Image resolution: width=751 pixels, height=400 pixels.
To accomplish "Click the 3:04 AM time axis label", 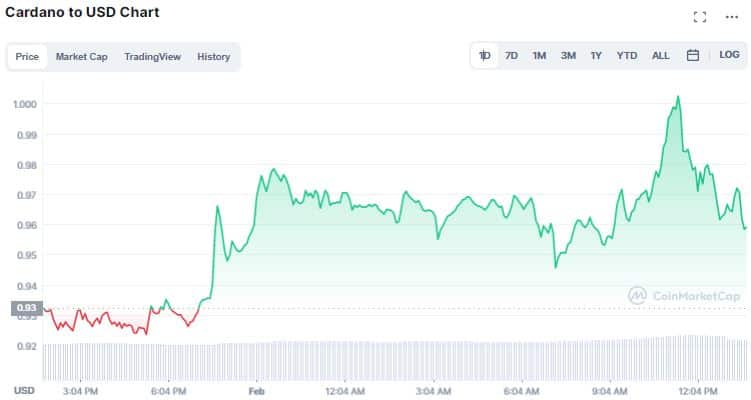I will (433, 391).
